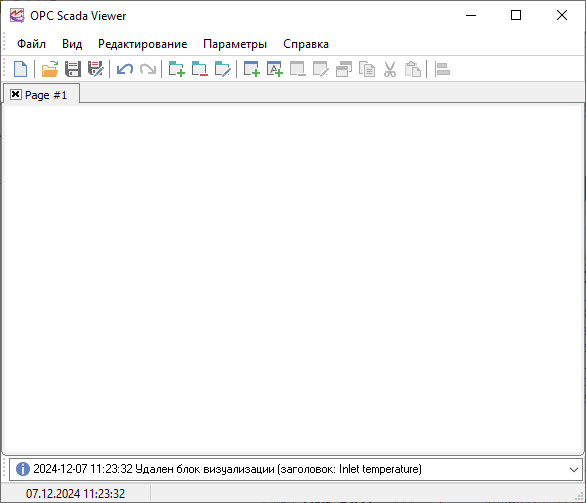Click the log message about Inlet temperature

pos(227,469)
